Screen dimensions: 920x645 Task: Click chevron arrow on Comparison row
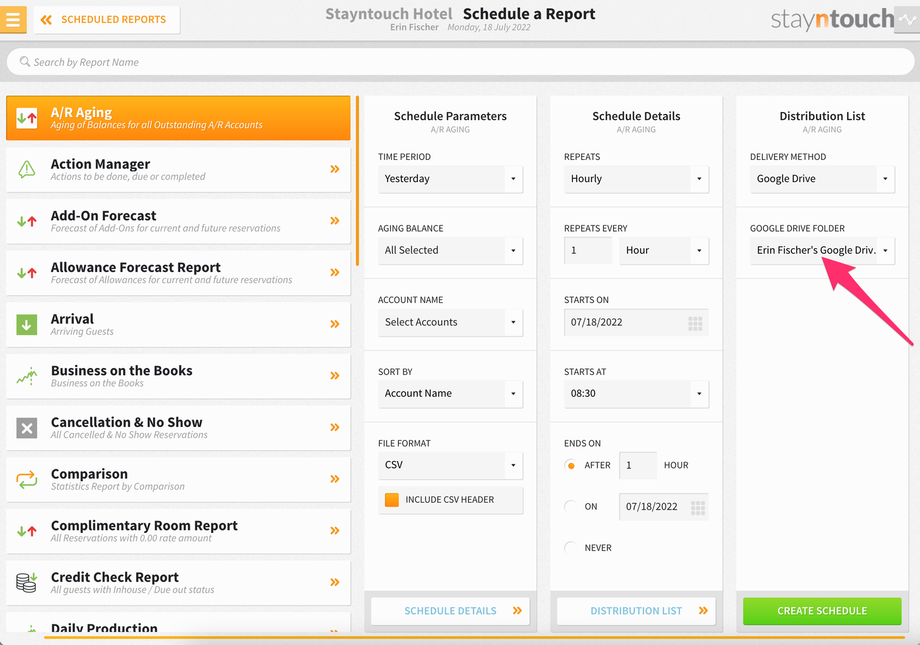point(334,479)
